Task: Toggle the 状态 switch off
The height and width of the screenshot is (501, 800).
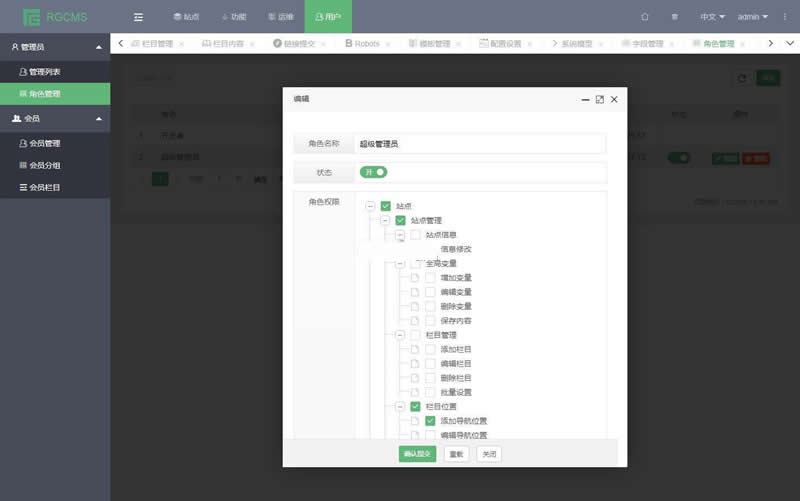Action: 374,172
